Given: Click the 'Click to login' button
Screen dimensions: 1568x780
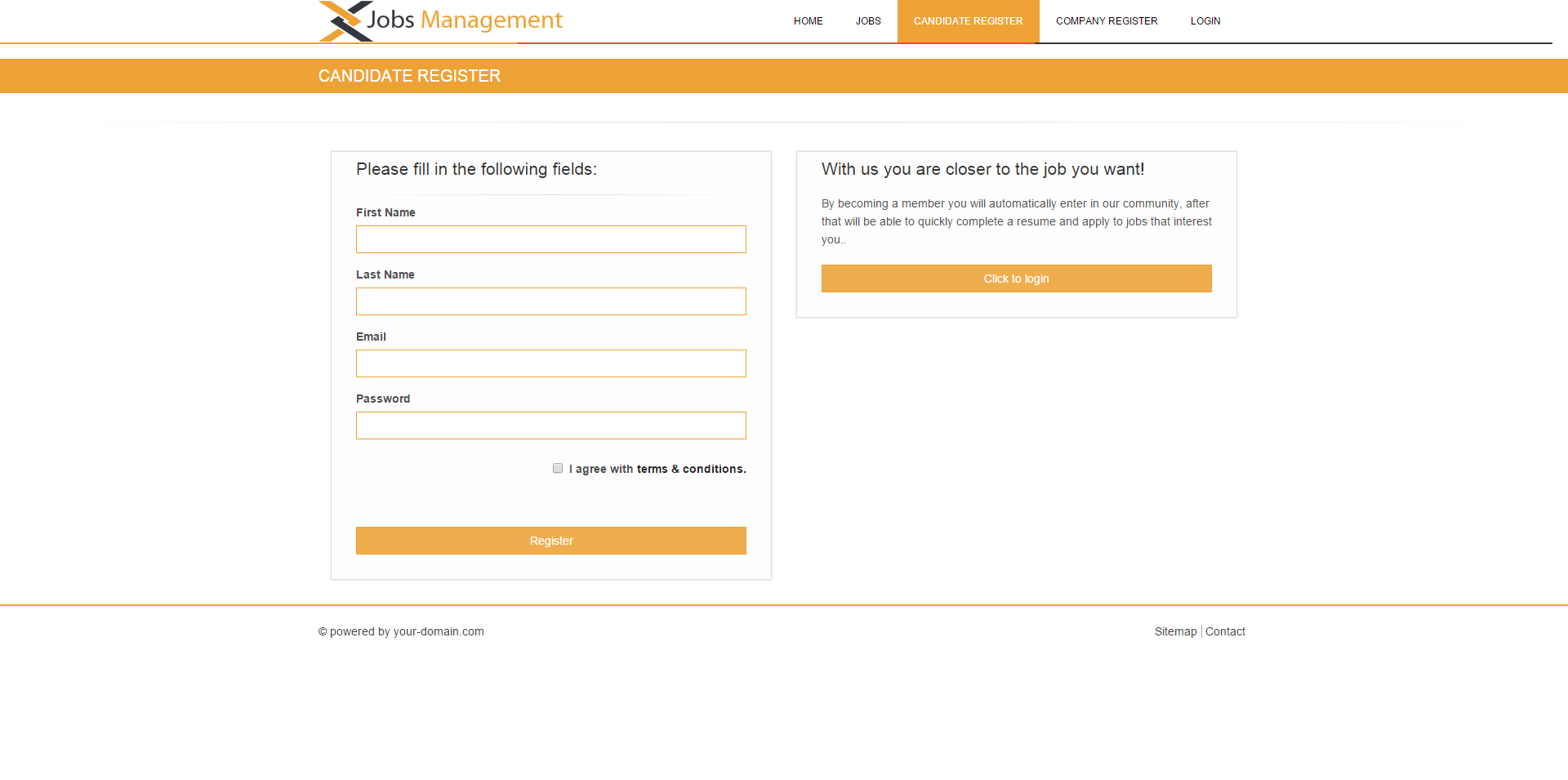Looking at the screenshot, I should tap(1016, 279).
